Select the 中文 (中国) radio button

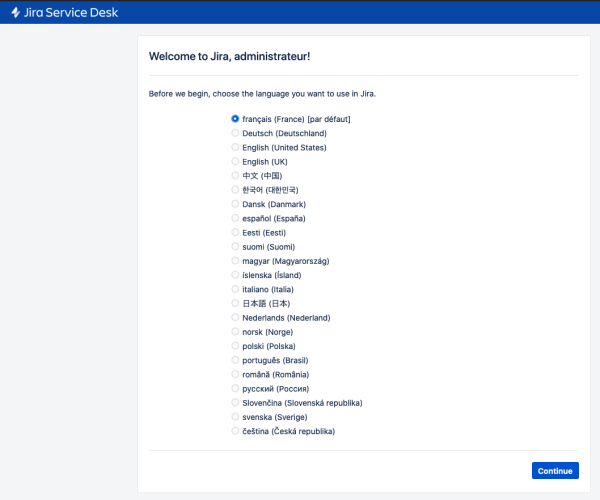[x=235, y=175]
